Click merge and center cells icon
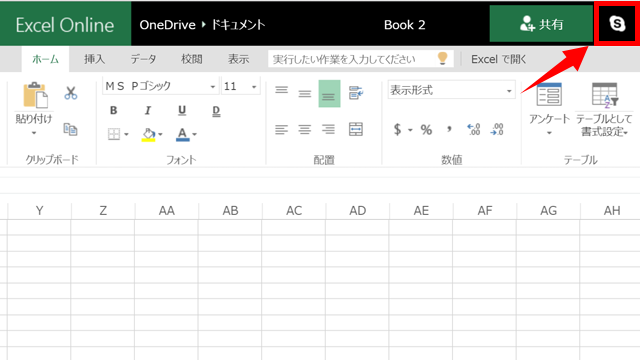 [356, 129]
